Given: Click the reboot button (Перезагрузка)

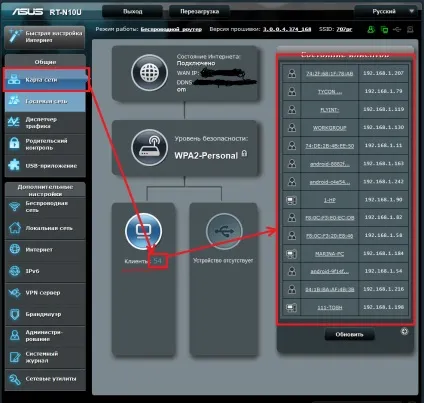Looking at the screenshot, I should coord(199,12).
